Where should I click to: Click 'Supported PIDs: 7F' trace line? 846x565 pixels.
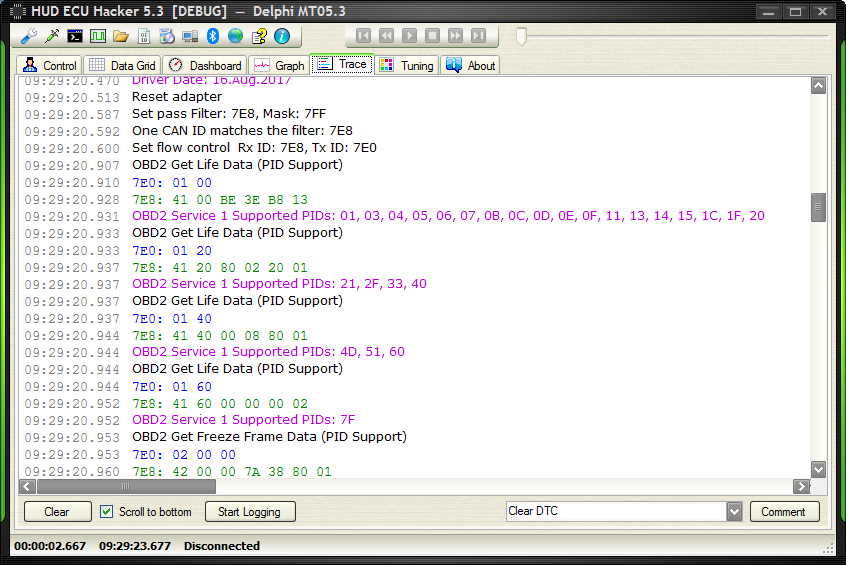(244, 420)
